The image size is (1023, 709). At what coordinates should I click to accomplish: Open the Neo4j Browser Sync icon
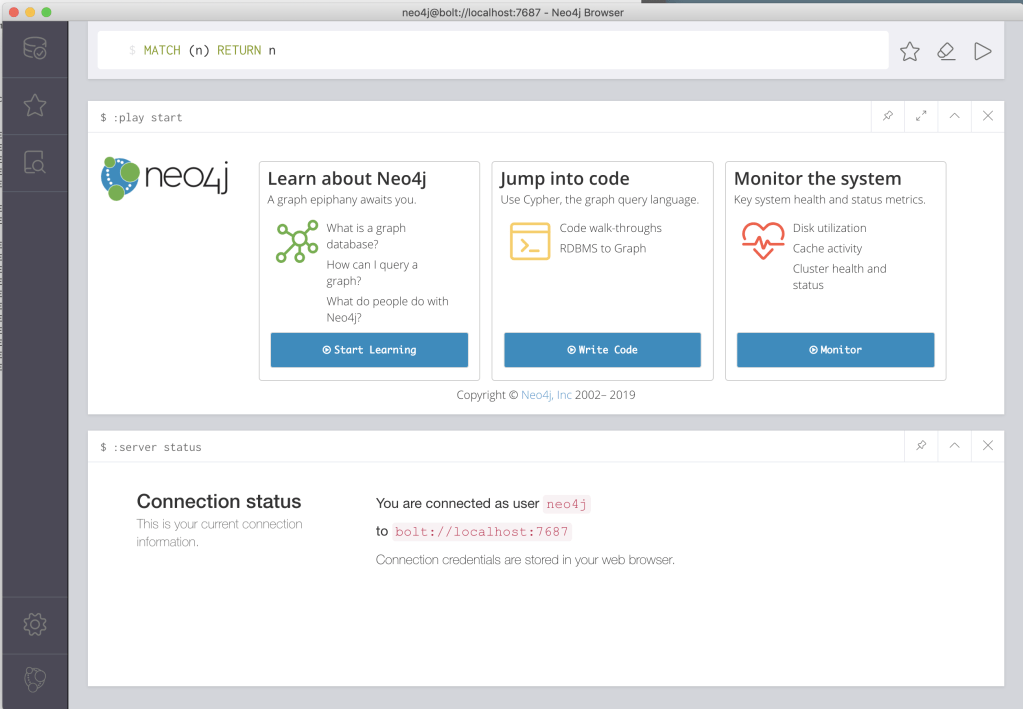pyautogui.click(x=34, y=680)
